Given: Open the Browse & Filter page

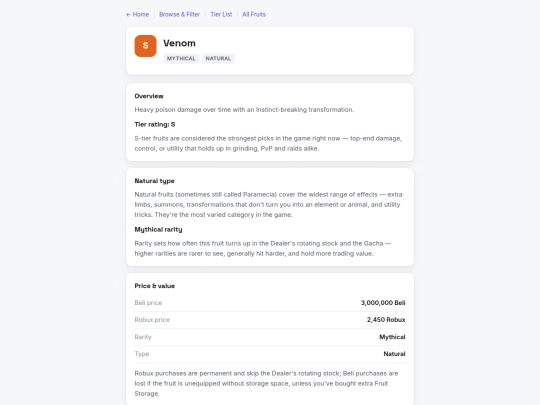Looking at the screenshot, I should point(179,14).
